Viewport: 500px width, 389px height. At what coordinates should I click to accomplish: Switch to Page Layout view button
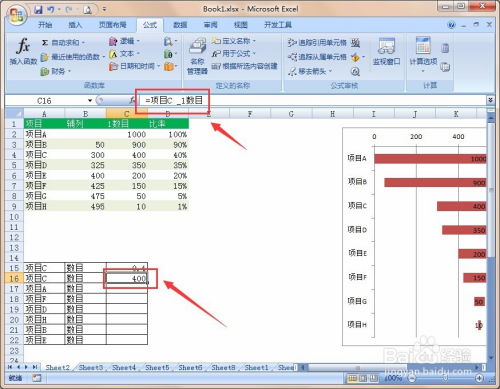363,378
